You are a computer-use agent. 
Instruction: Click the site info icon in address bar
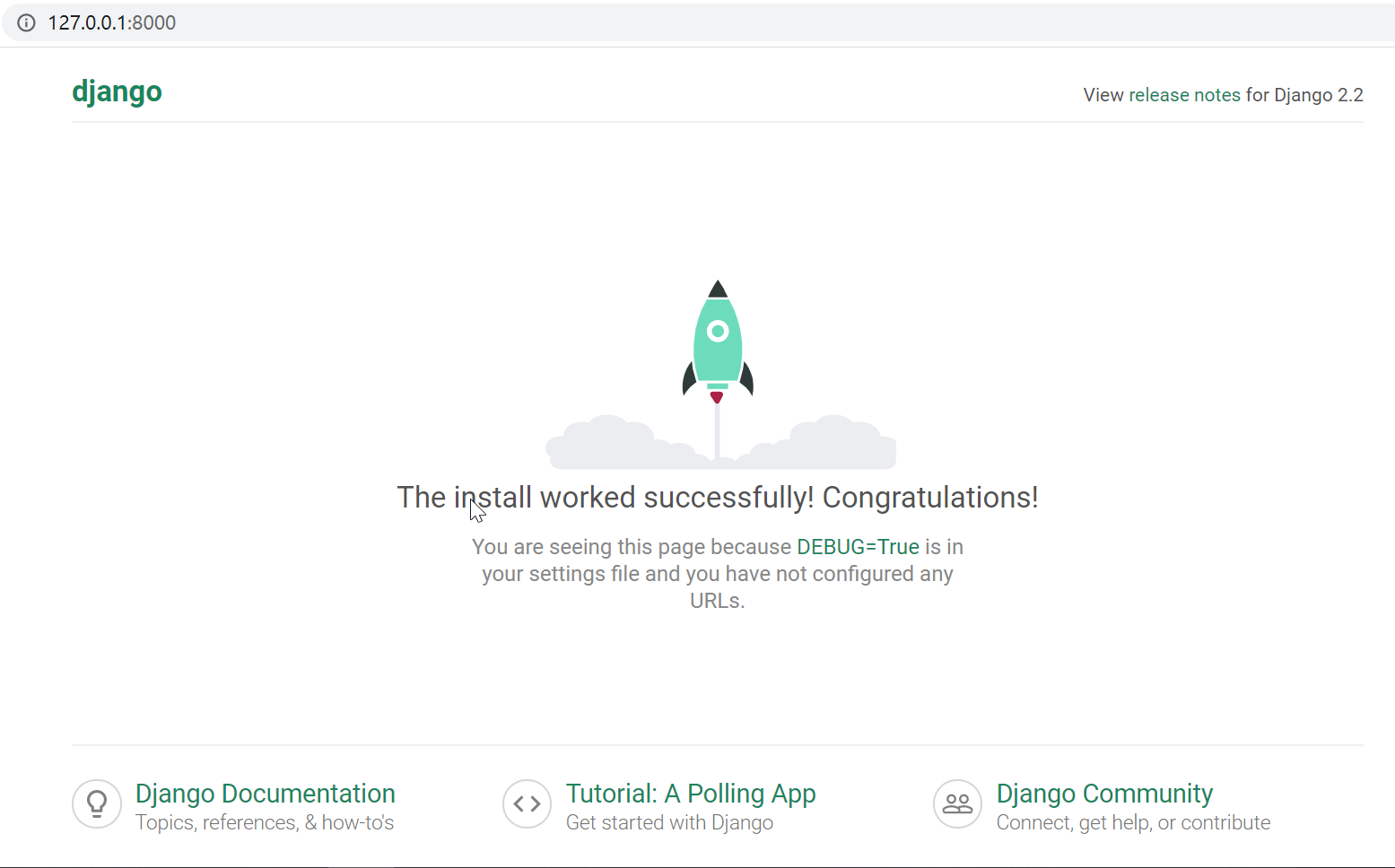pyautogui.click(x=26, y=22)
